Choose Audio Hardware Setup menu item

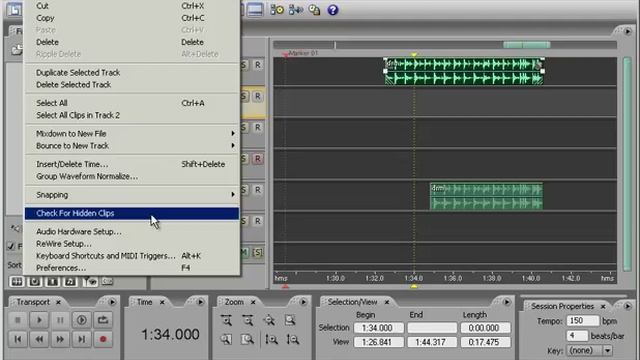(x=132, y=231)
